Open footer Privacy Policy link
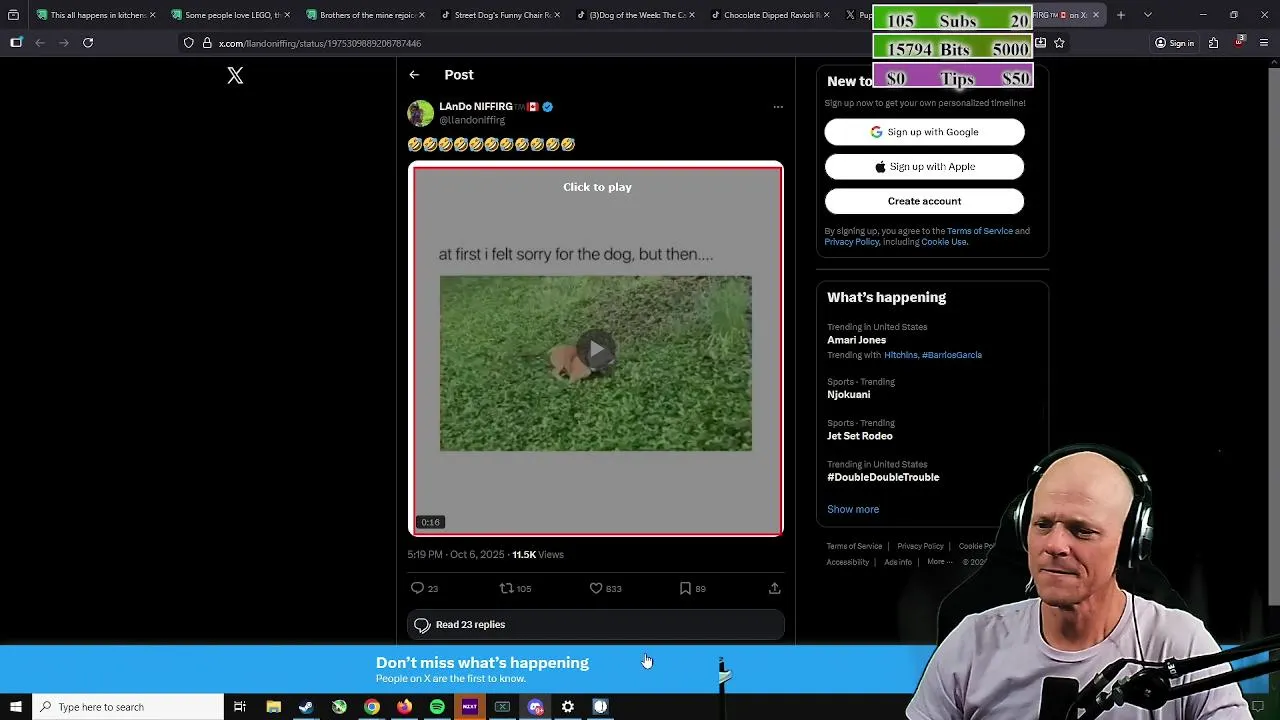The image size is (1280, 720). [x=920, y=546]
